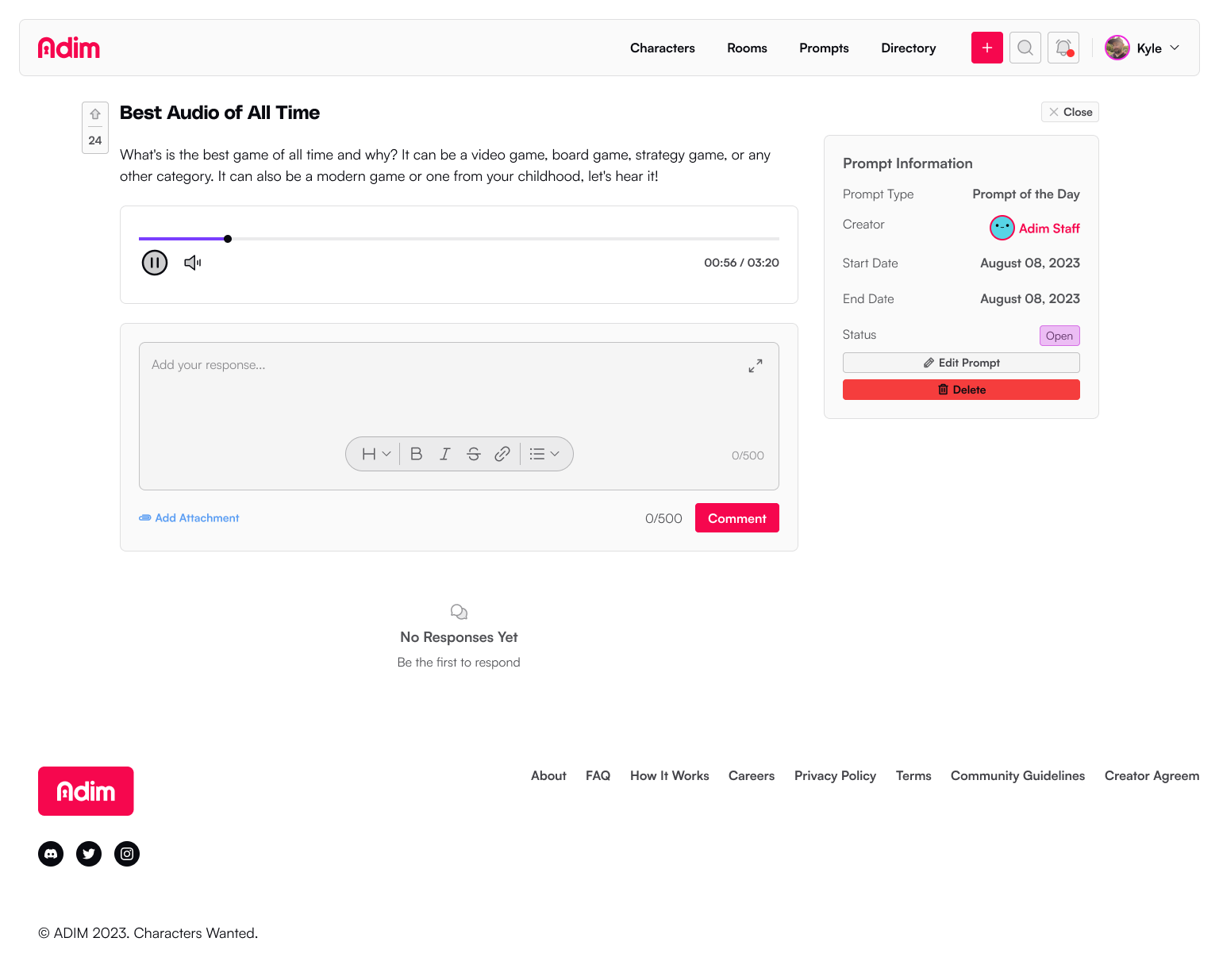Screen dimensions: 1219x980
Task: Toggle bold formatting in editor
Action: coord(416,454)
